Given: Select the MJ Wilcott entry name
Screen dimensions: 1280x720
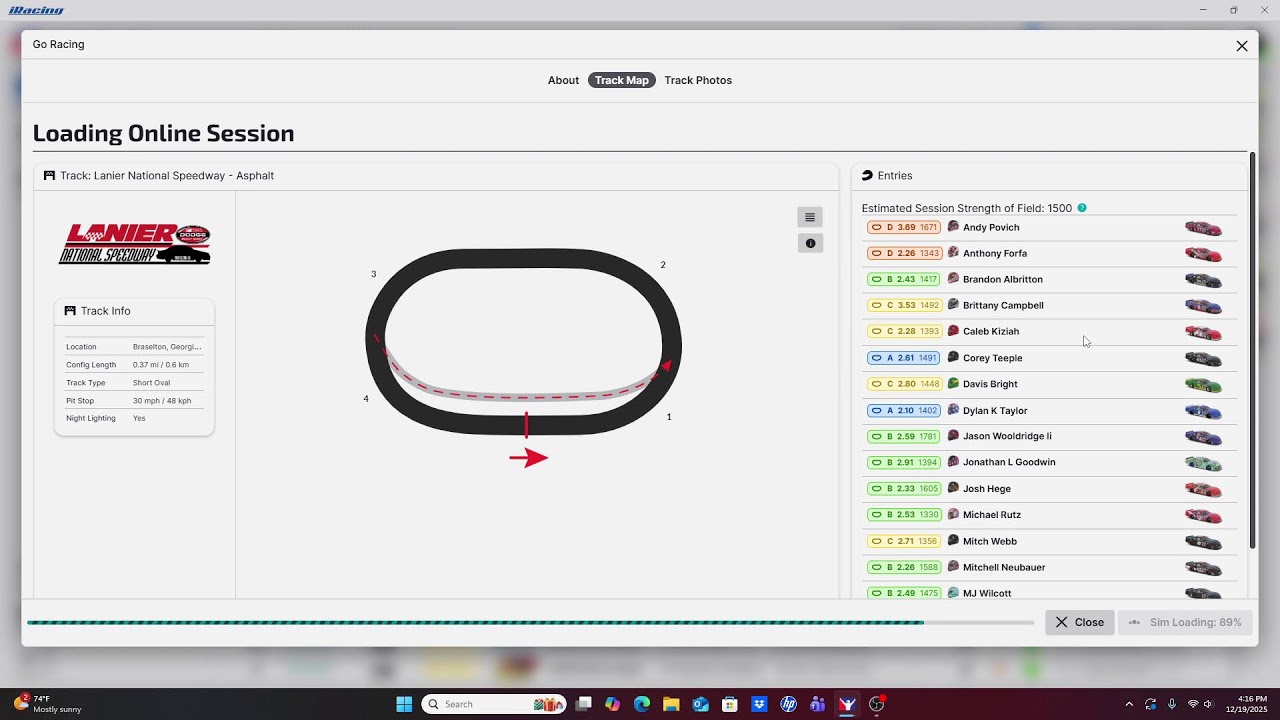Looking at the screenshot, I should tap(987, 593).
